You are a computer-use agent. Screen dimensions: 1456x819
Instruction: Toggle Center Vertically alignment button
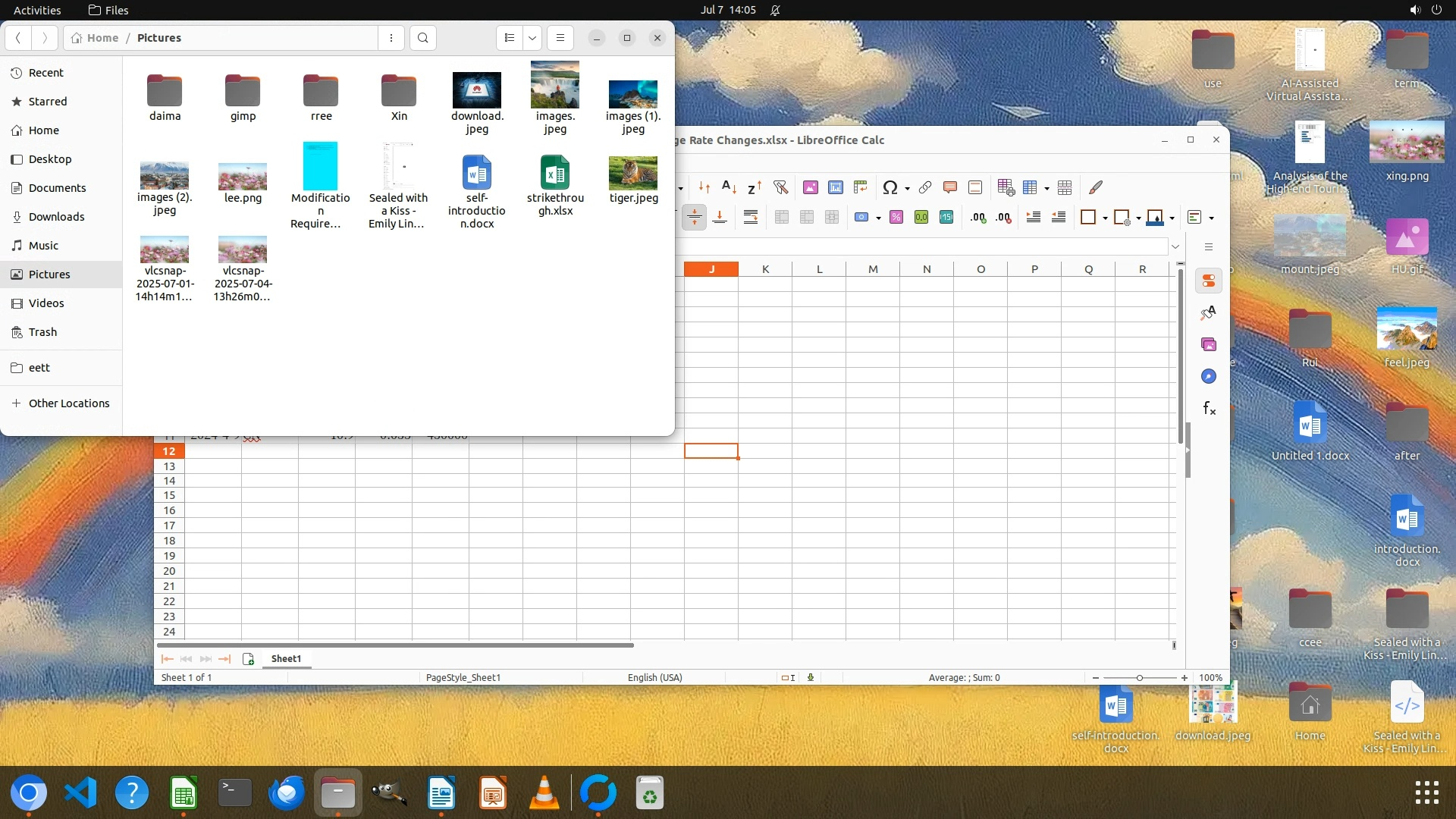(x=695, y=218)
